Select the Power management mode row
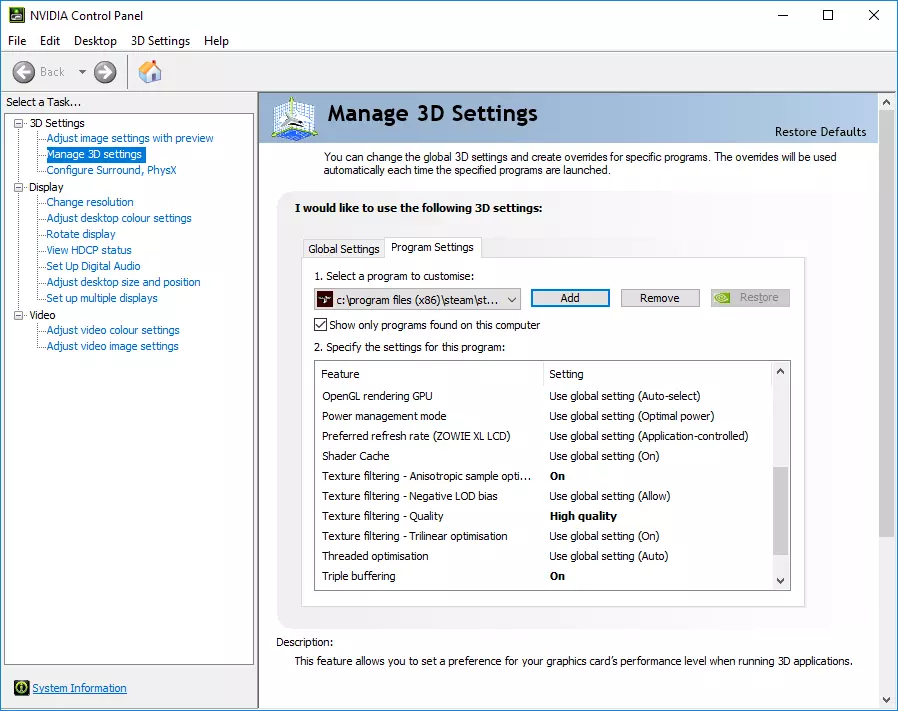The height and width of the screenshot is (711, 898). (543, 416)
